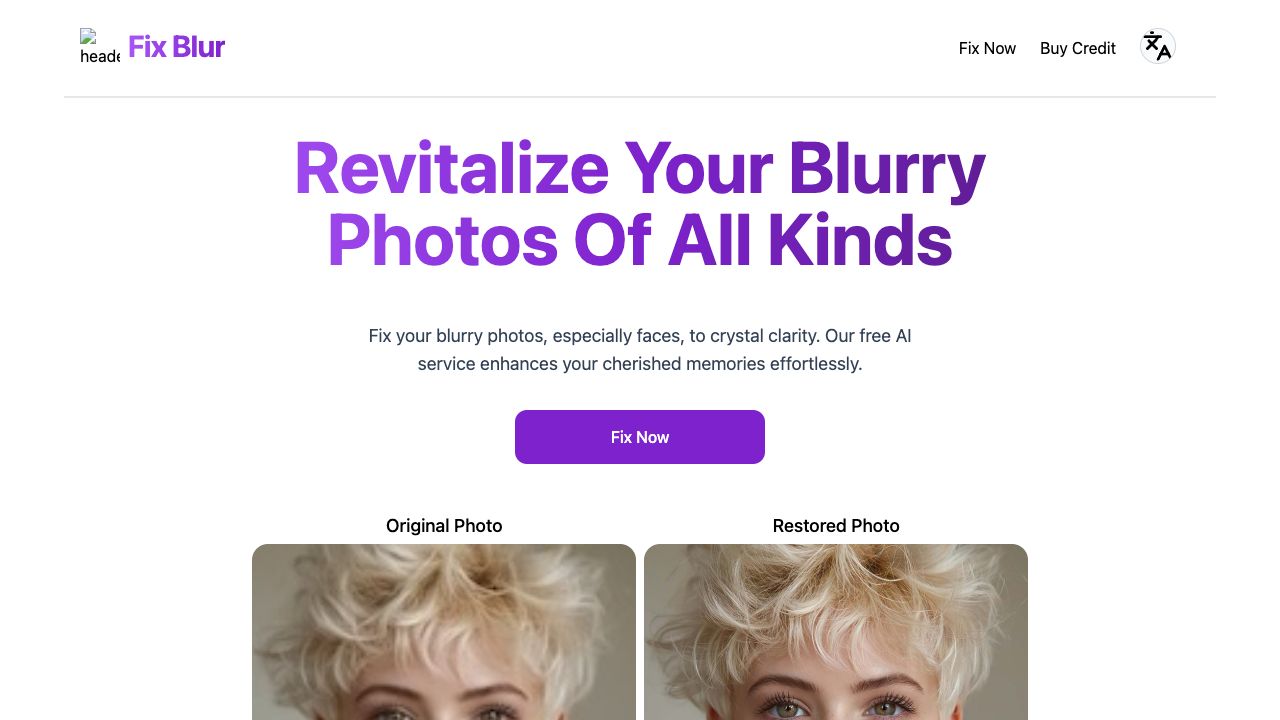Click the word Blurry in headline

coord(887,168)
